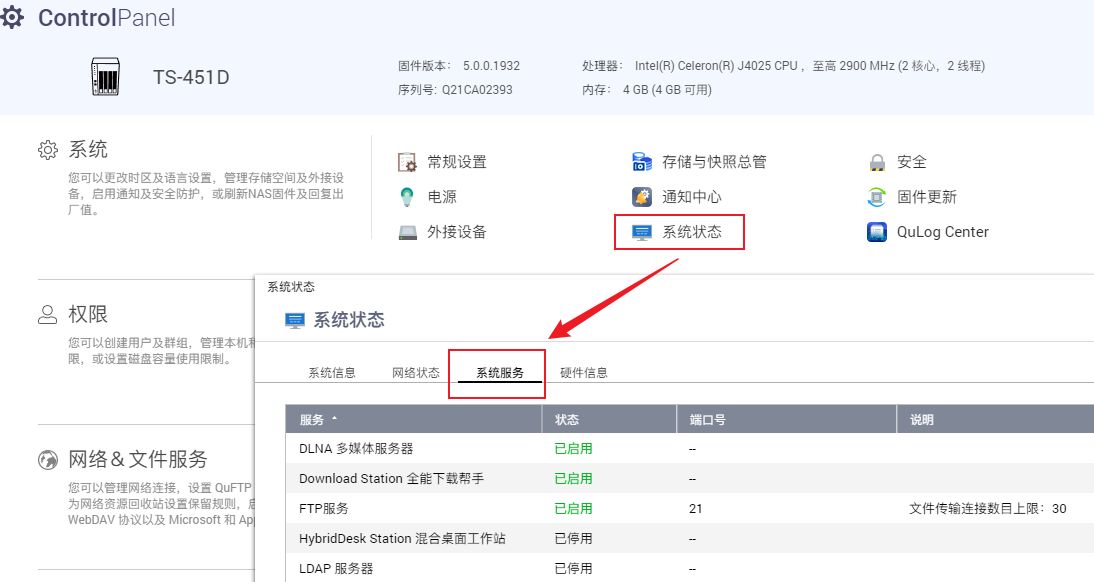
Task: Click the 状态 column header
Action: click(567, 420)
